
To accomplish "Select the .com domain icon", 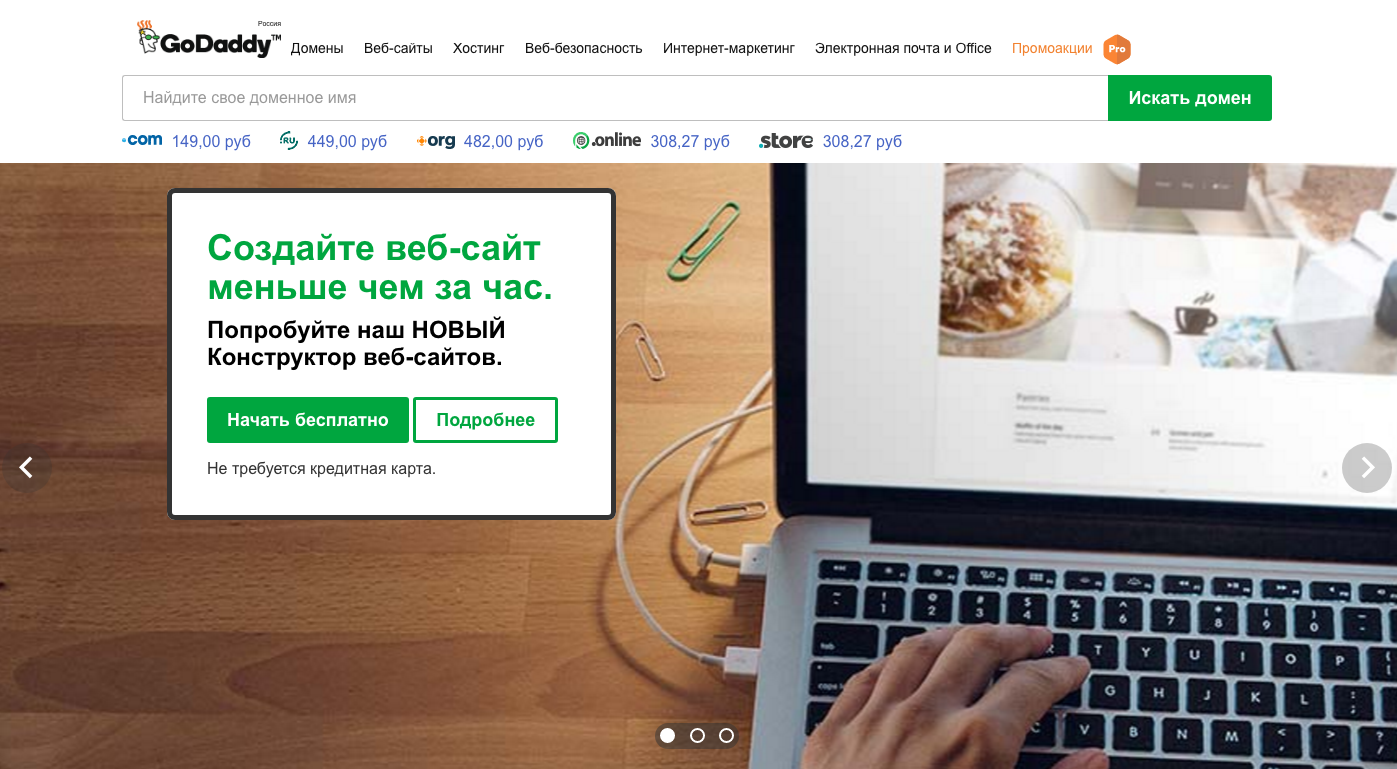I will tap(142, 140).
